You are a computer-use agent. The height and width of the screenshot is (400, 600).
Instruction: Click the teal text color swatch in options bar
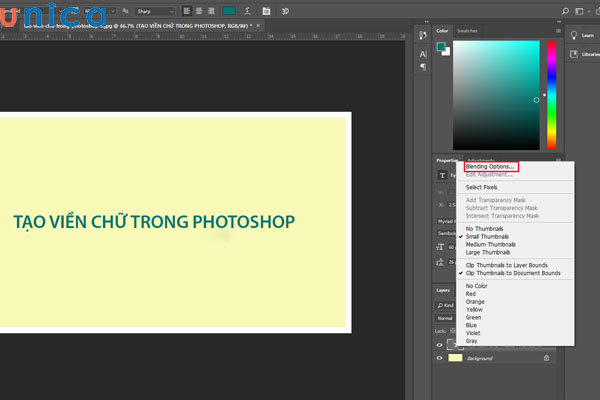point(229,11)
